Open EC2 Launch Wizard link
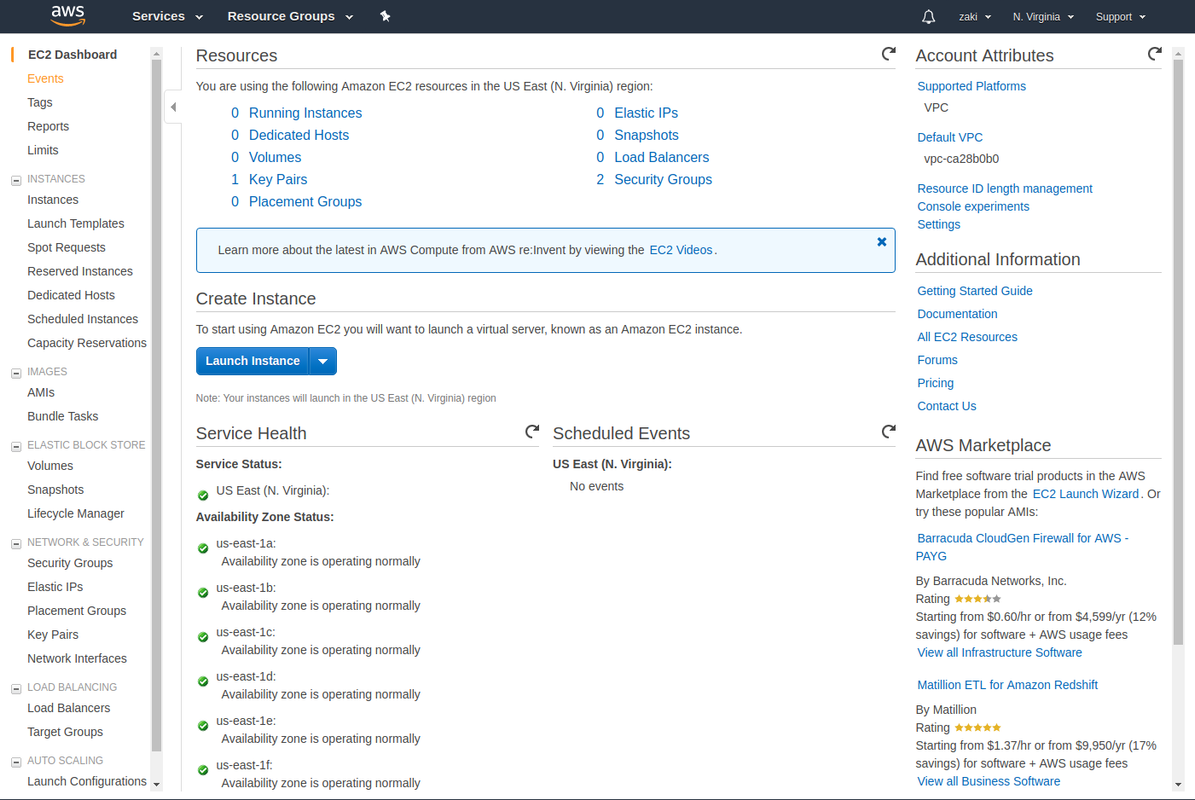The image size is (1195, 800). click(1085, 494)
